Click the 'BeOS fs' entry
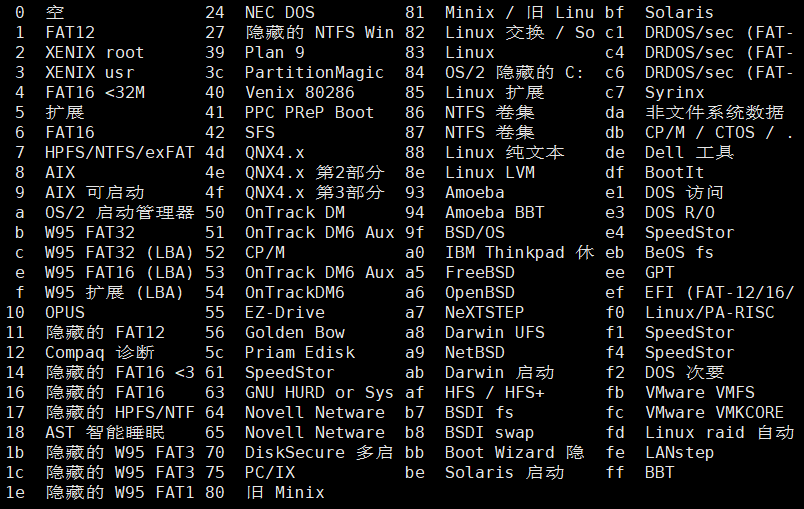The height and width of the screenshot is (509, 804). click(680, 252)
